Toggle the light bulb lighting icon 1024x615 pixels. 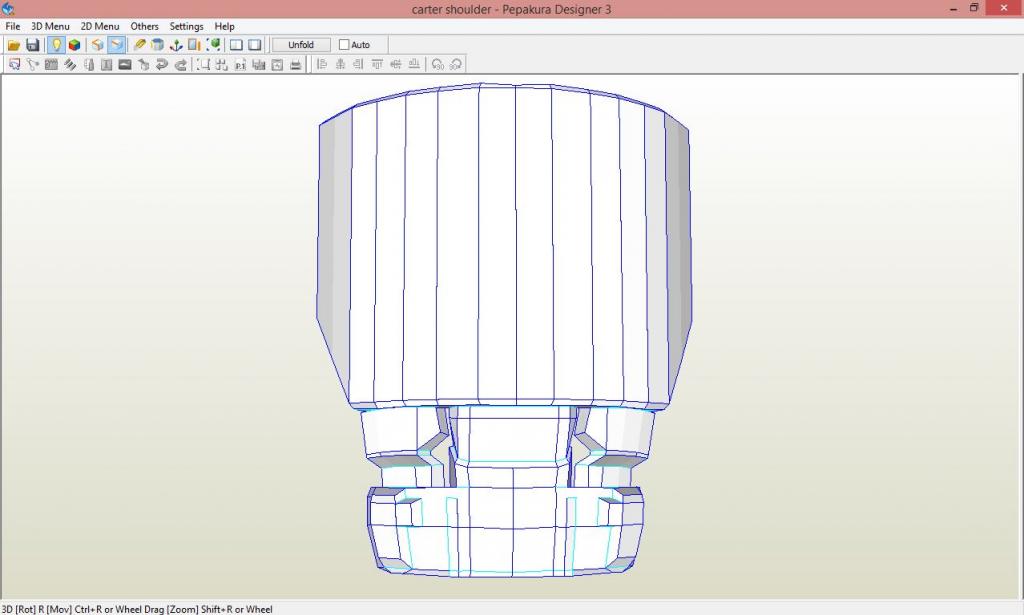click(56, 45)
